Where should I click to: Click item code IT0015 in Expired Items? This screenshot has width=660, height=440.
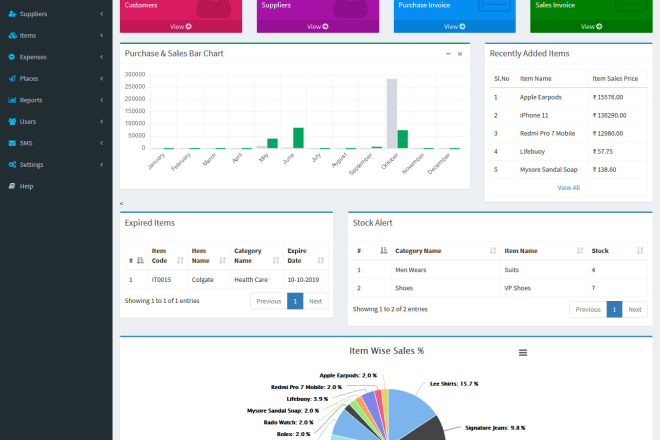[x=161, y=280]
